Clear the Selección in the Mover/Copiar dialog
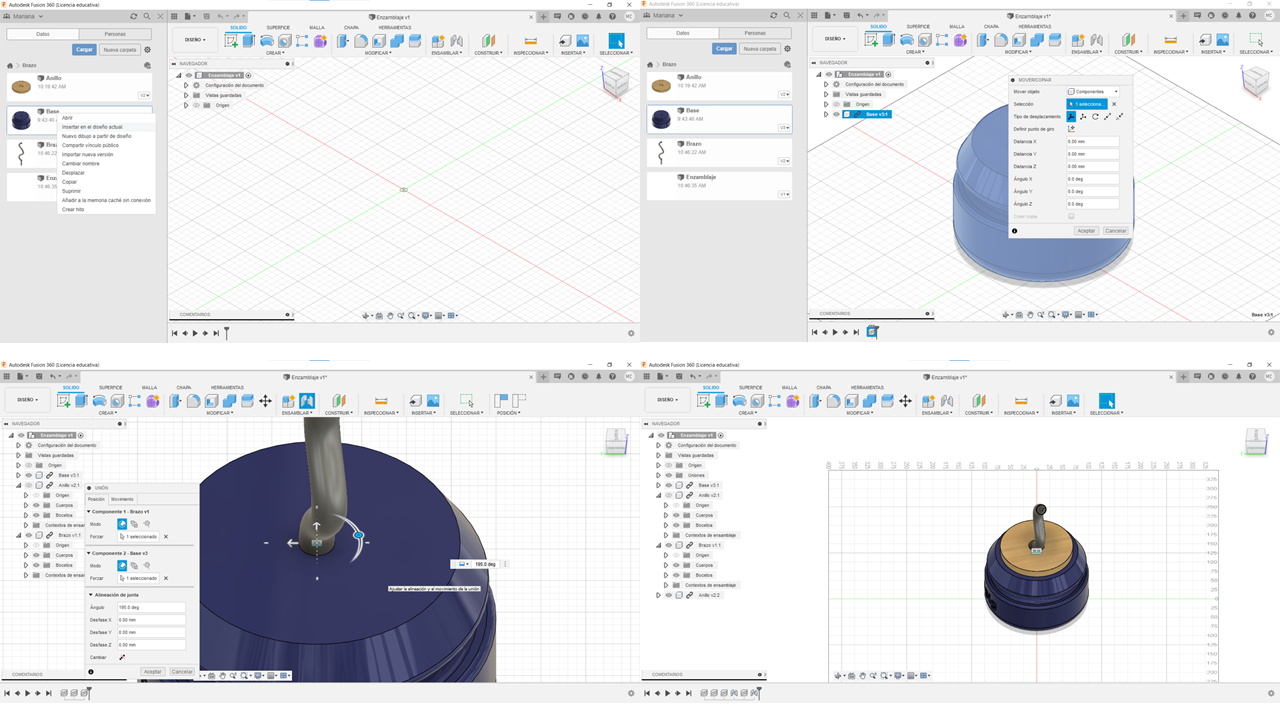Viewport: 1280px width, 720px height. click(x=1114, y=104)
